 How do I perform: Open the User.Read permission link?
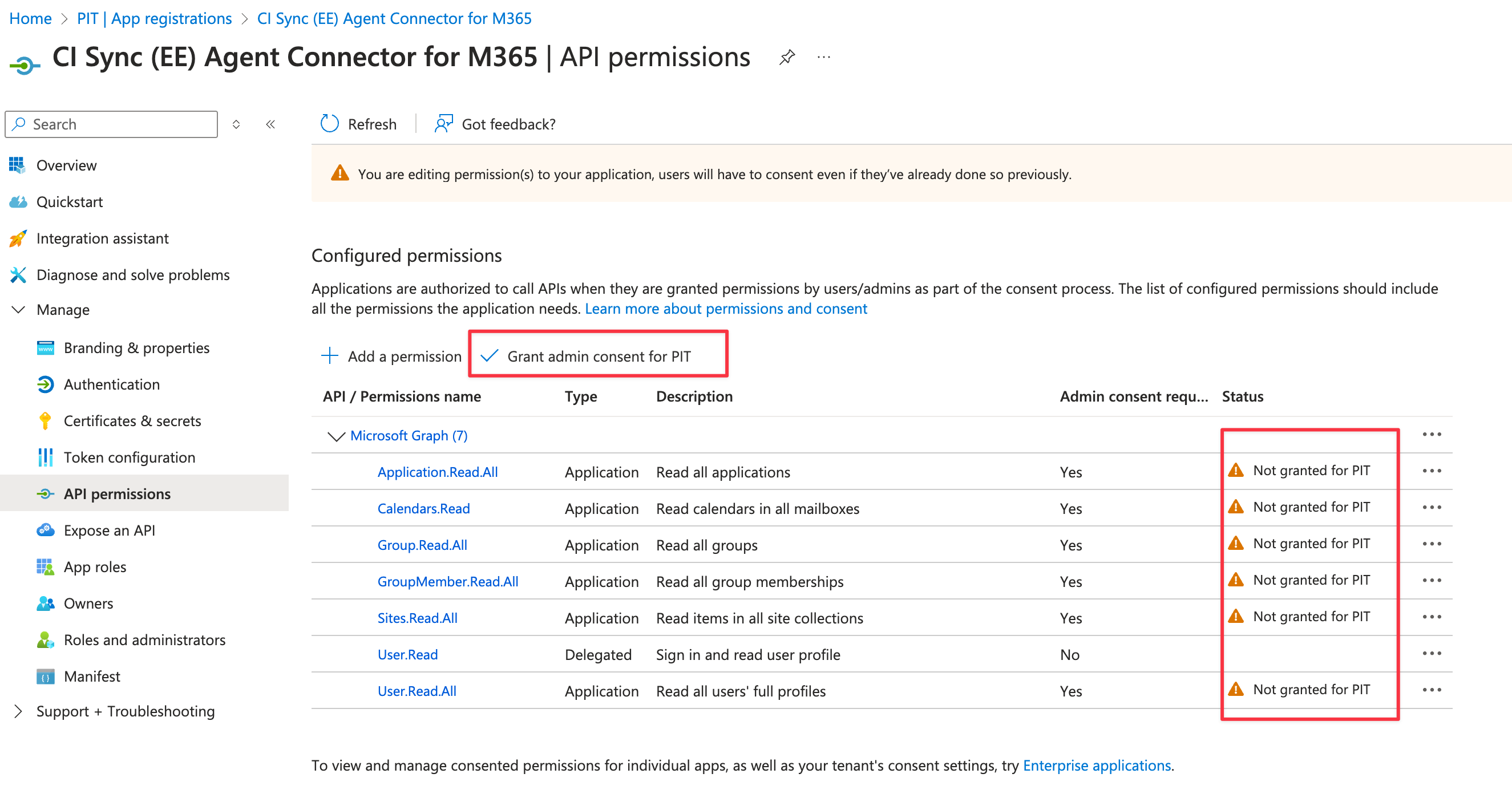pyautogui.click(x=407, y=655)
